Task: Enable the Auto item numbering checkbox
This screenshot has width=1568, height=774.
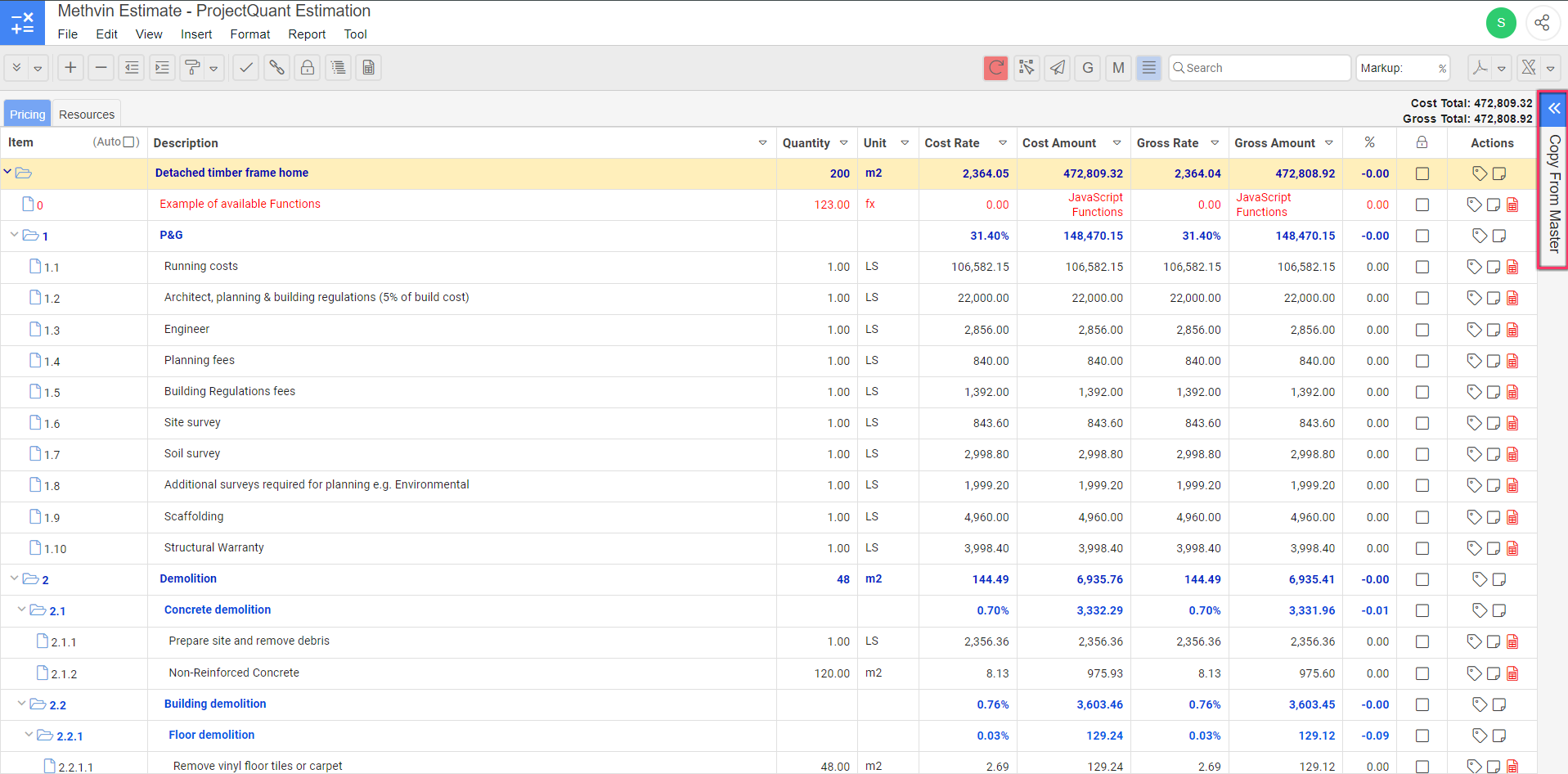Action: pyautogui.click(x=129, y=142)
